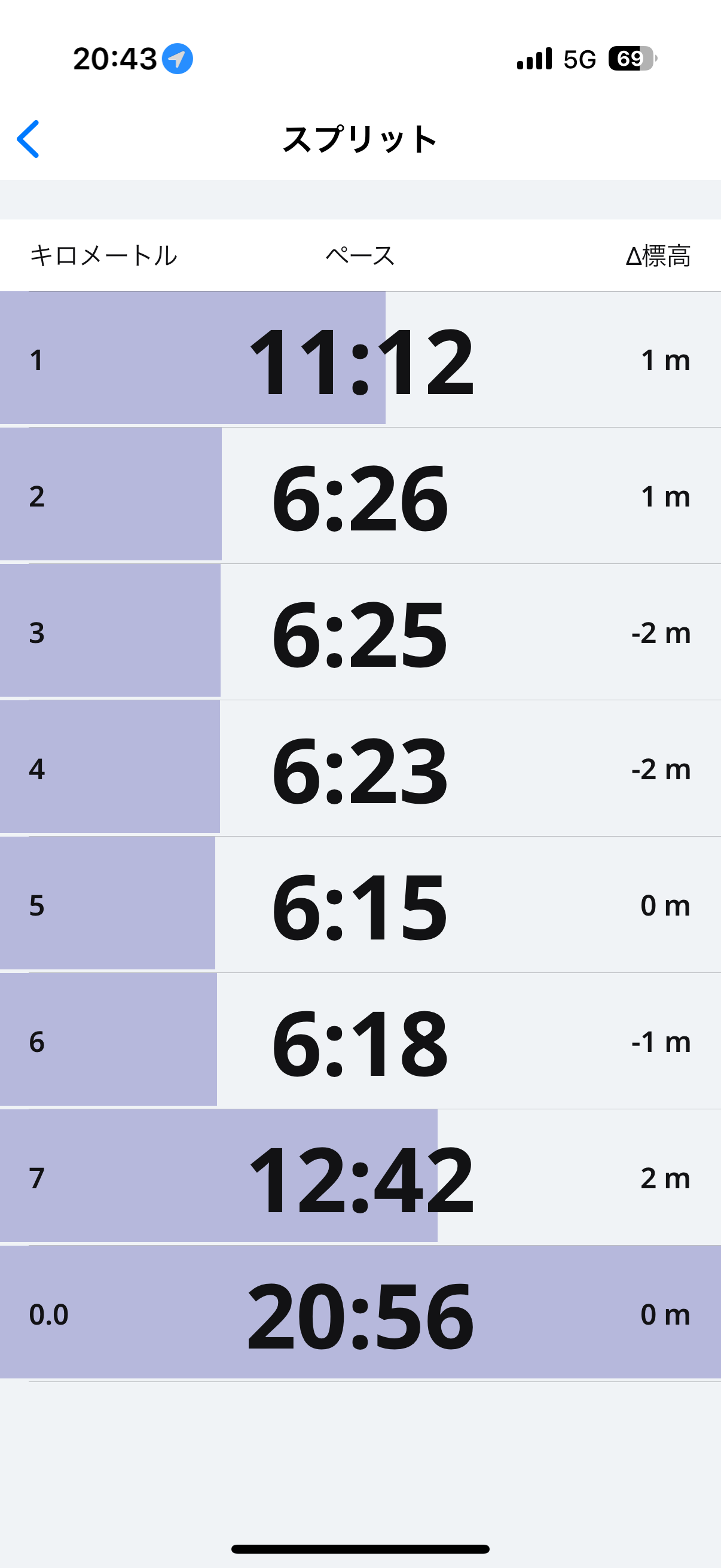Tap the ペース column header

[360, 256]
